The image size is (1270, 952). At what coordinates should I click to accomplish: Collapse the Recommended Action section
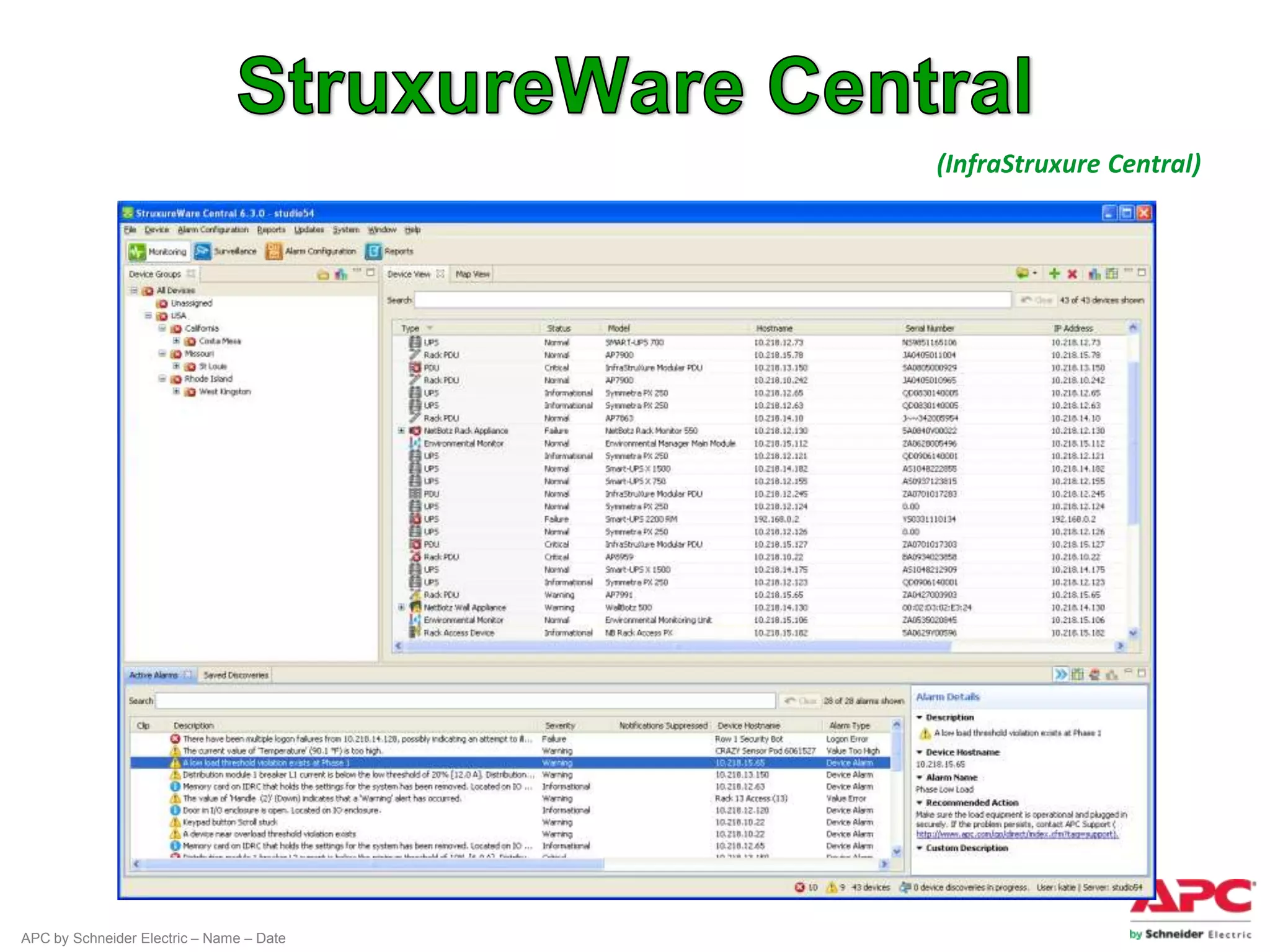(x=920, y=803)
